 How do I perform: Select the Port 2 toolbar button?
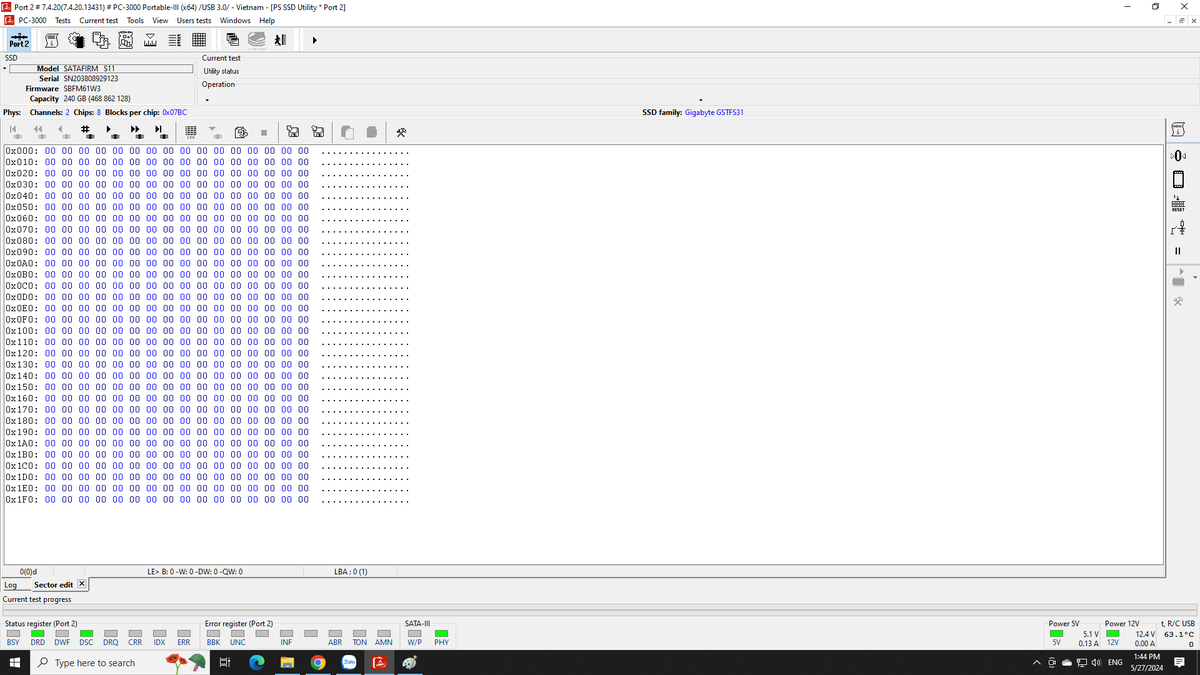(18, 40)
